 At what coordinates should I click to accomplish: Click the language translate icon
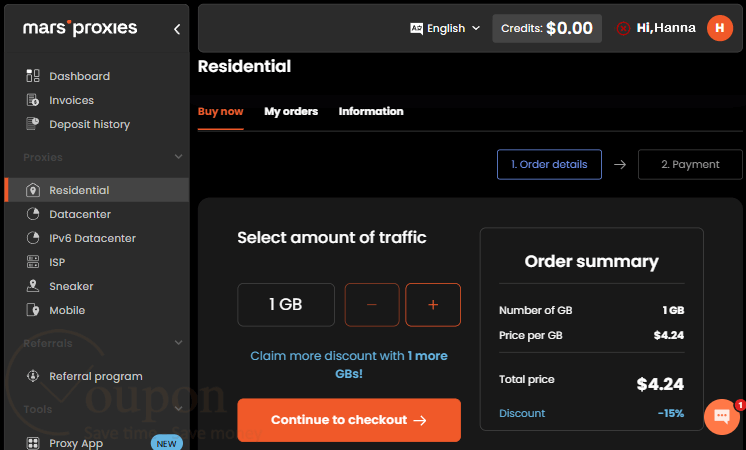point(416,29)
